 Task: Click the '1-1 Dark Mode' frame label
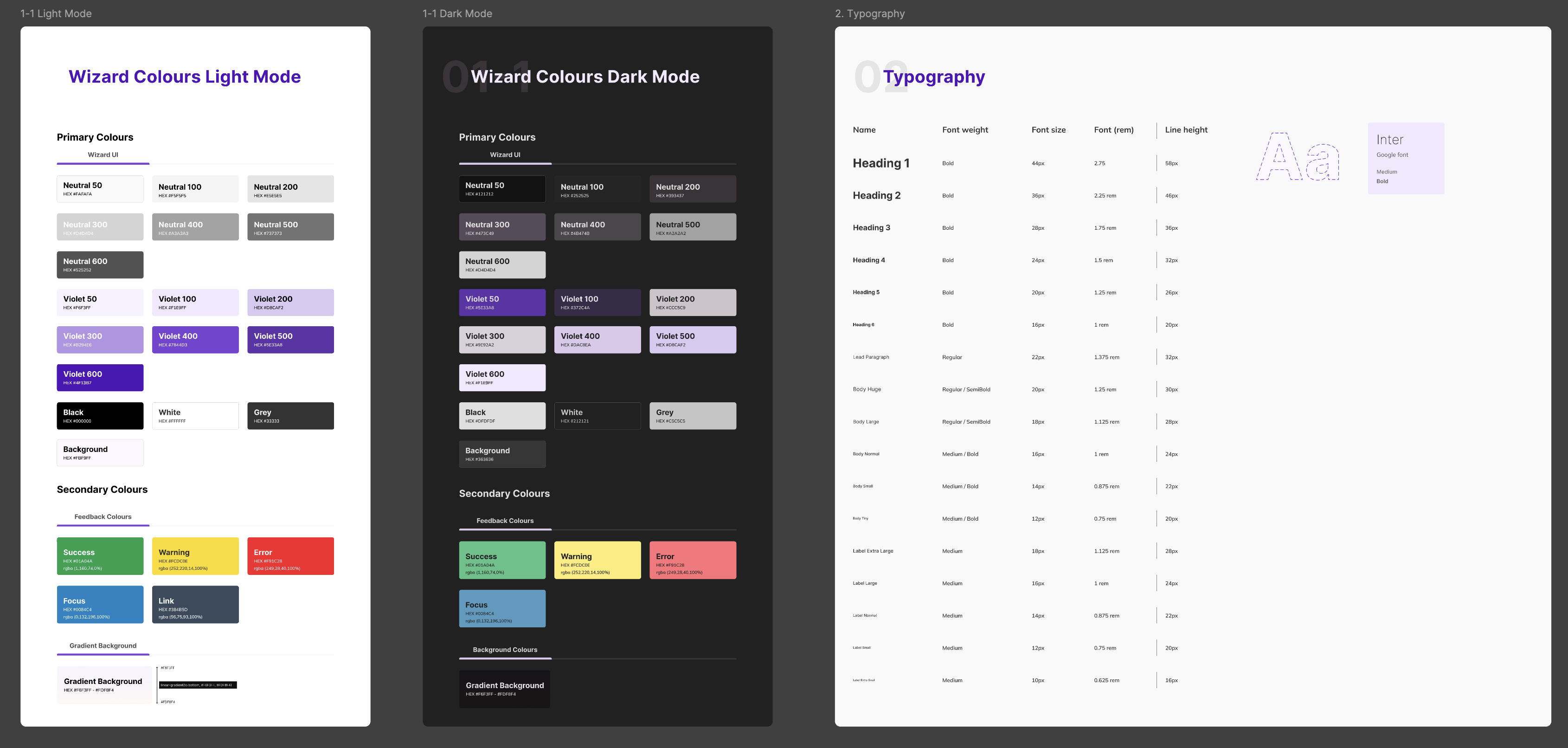[x=458, y=13]
